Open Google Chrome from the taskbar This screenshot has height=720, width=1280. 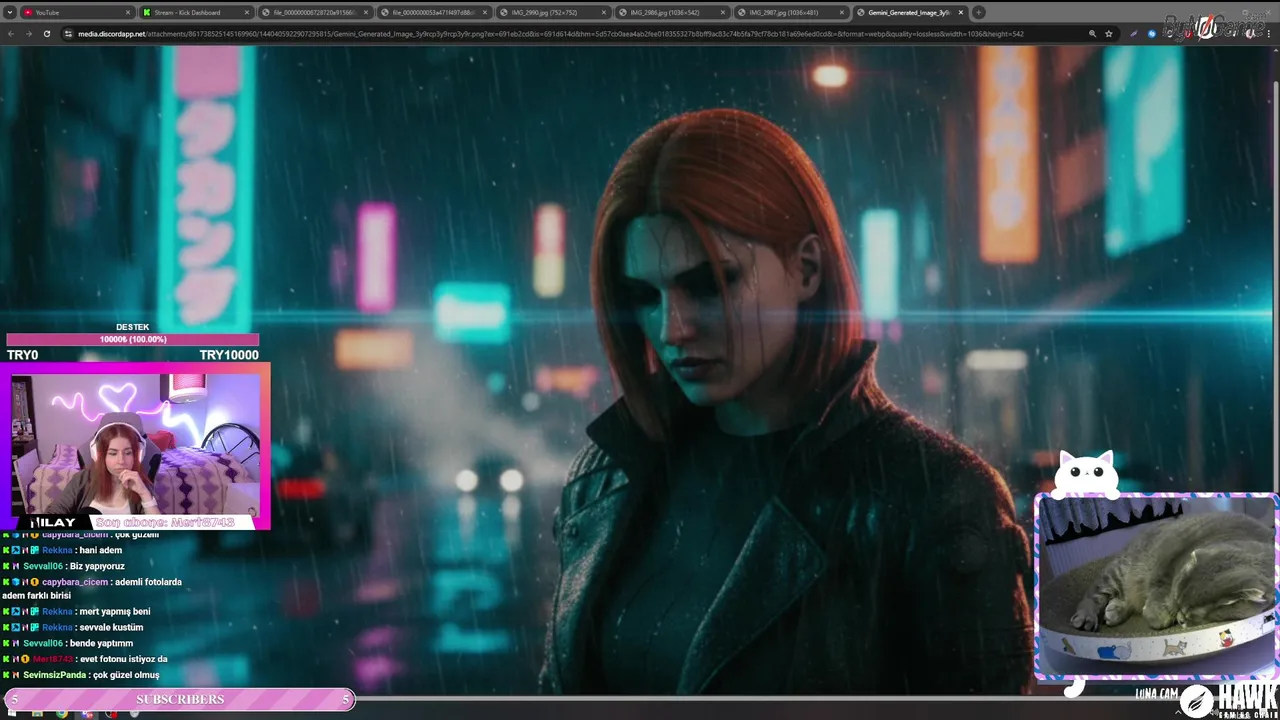[62, 713]
